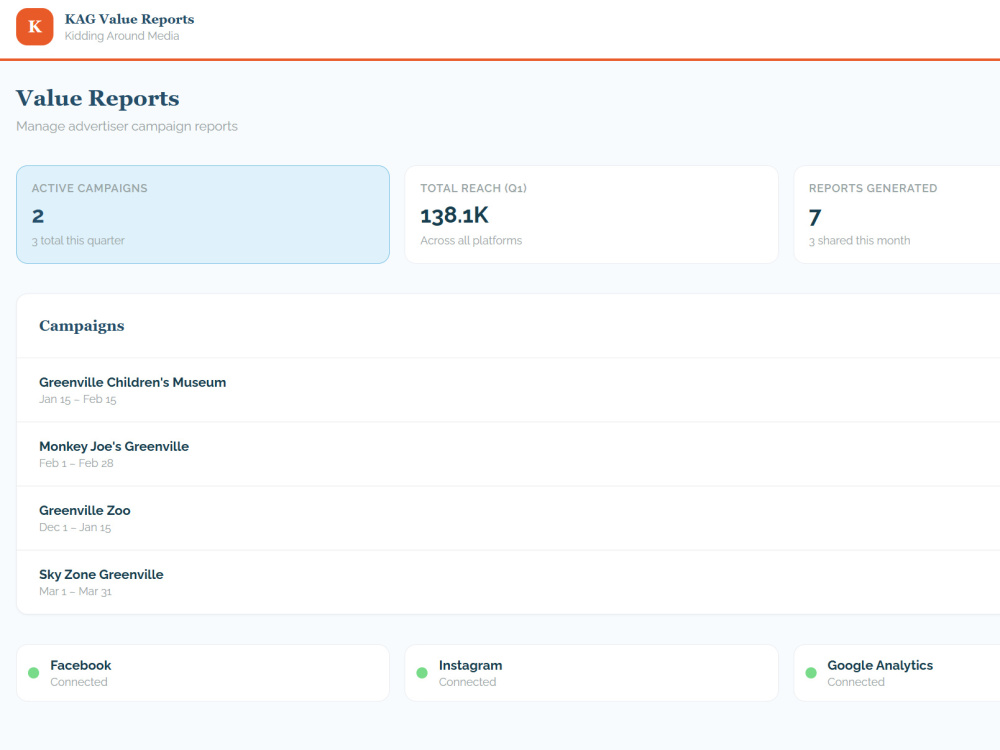Click the Active Campaigns value '2'
The image size is (1000, 750).
(38, 216)
